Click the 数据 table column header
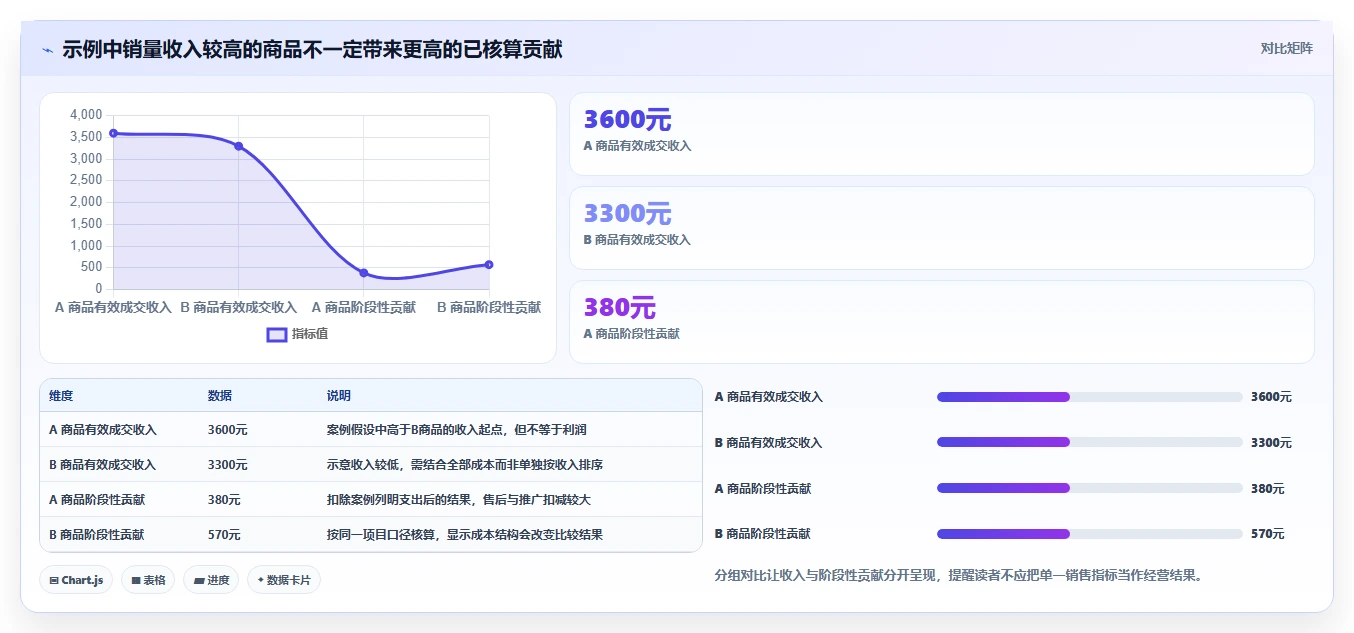 [220, 396]
